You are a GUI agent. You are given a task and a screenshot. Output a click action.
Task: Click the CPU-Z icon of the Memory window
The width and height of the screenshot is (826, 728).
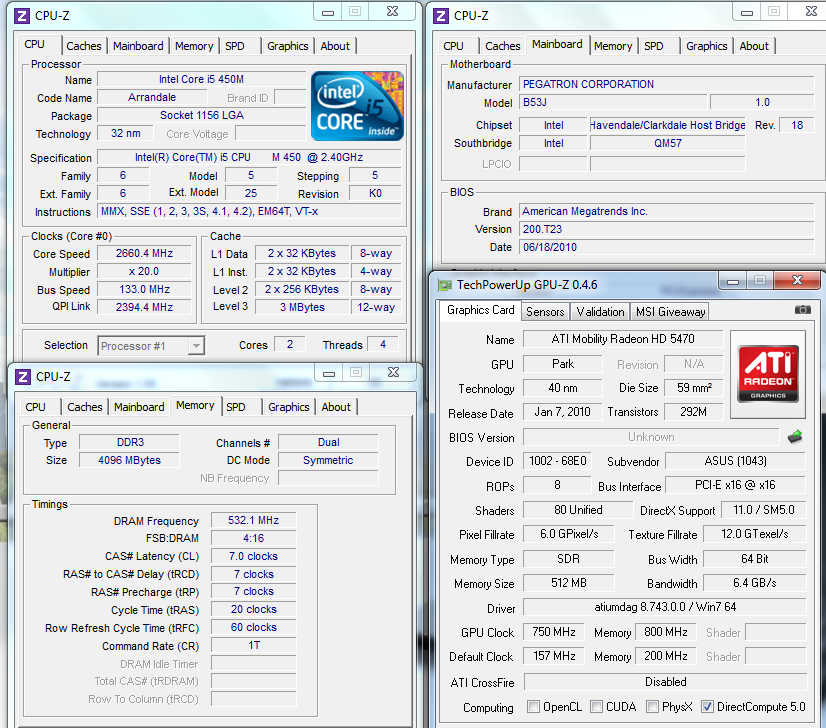click(x=23, y=377)
